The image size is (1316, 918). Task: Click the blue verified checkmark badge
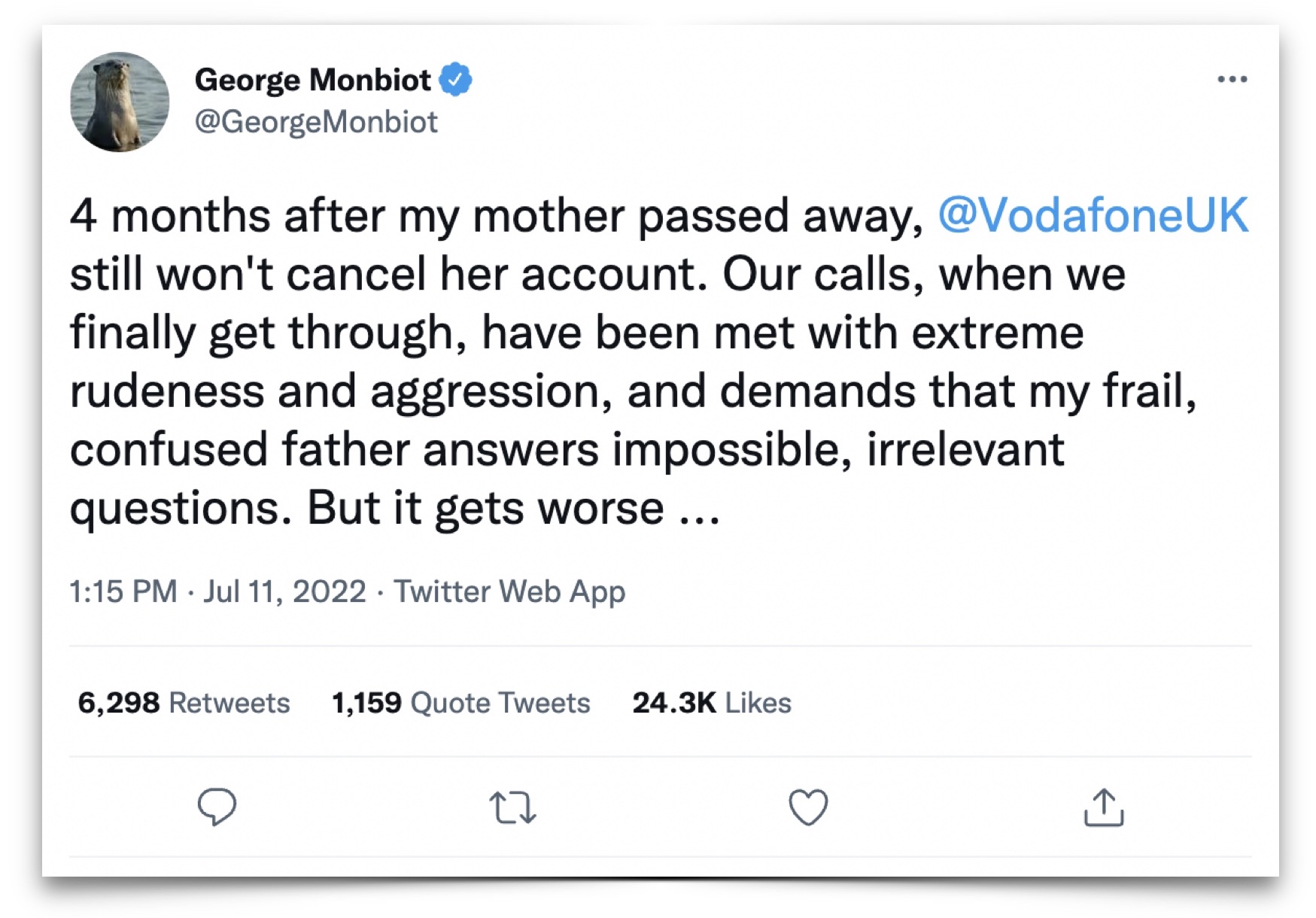pos(455,79)
